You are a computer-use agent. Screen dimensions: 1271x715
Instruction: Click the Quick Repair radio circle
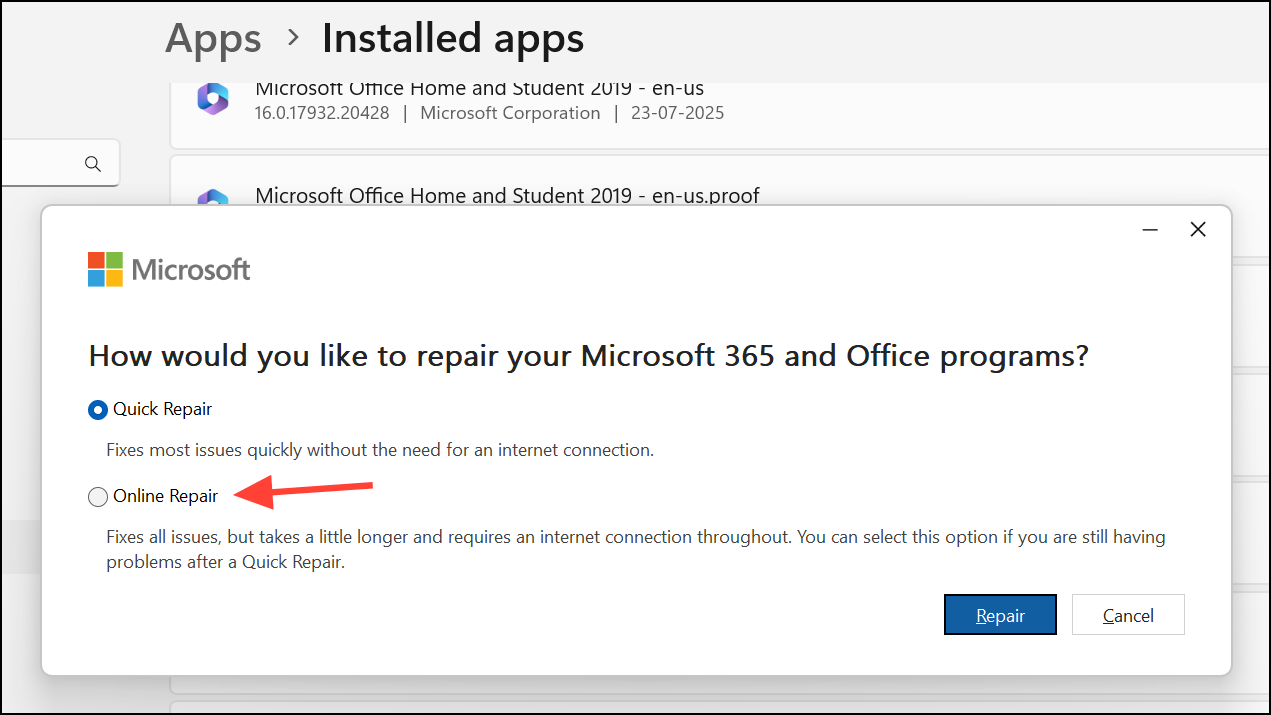(97, 409)
